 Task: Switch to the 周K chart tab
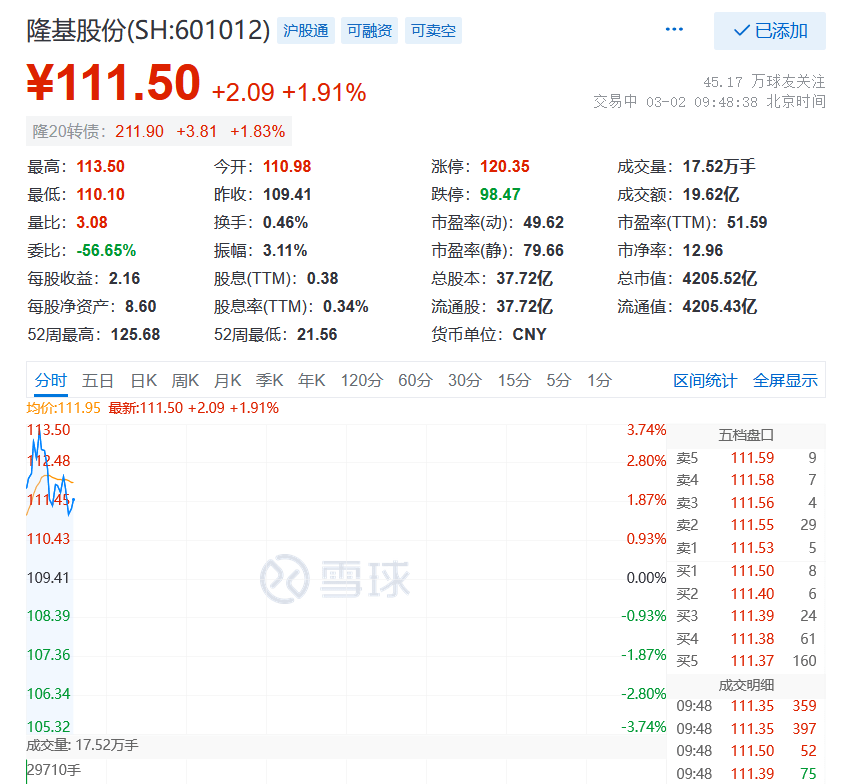pyautogui.click(x=185, y=380)
